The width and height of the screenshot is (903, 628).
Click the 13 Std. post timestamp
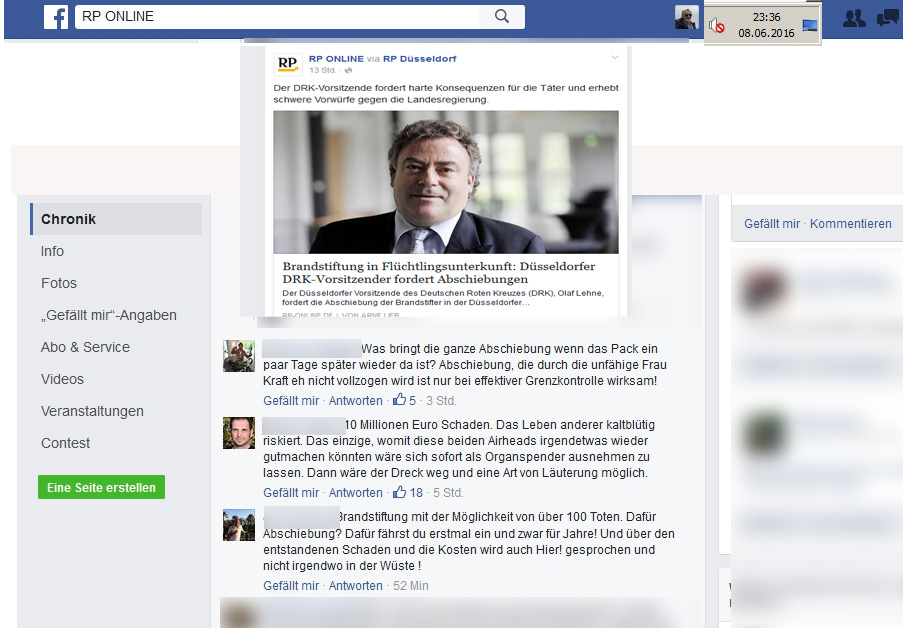pyautogui.click(x=322, y=70)
